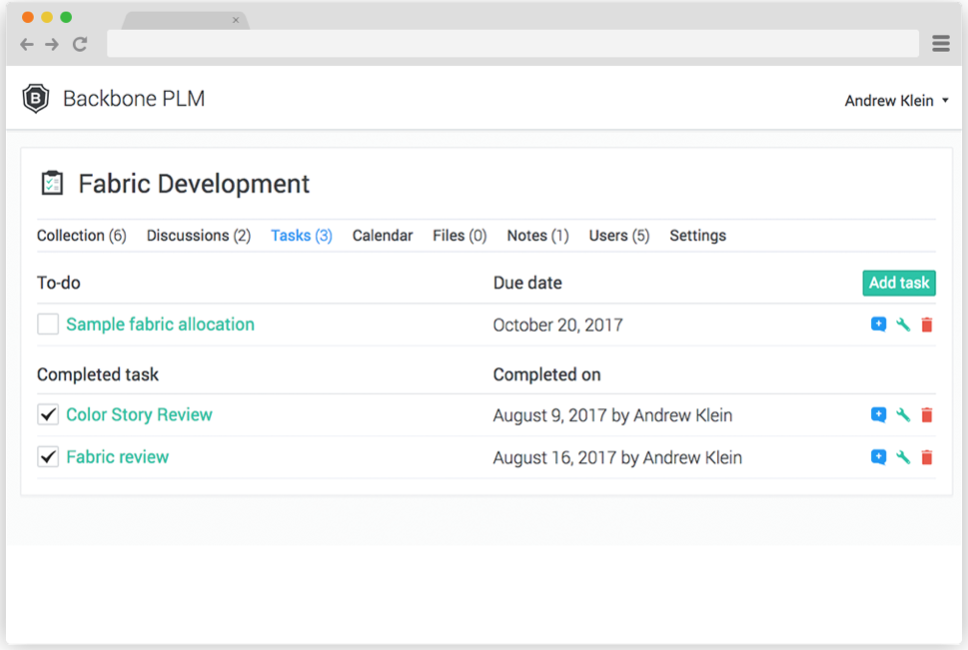The image size is (968, 650).
Task: Close the browser tab
Action: (235, 20)
